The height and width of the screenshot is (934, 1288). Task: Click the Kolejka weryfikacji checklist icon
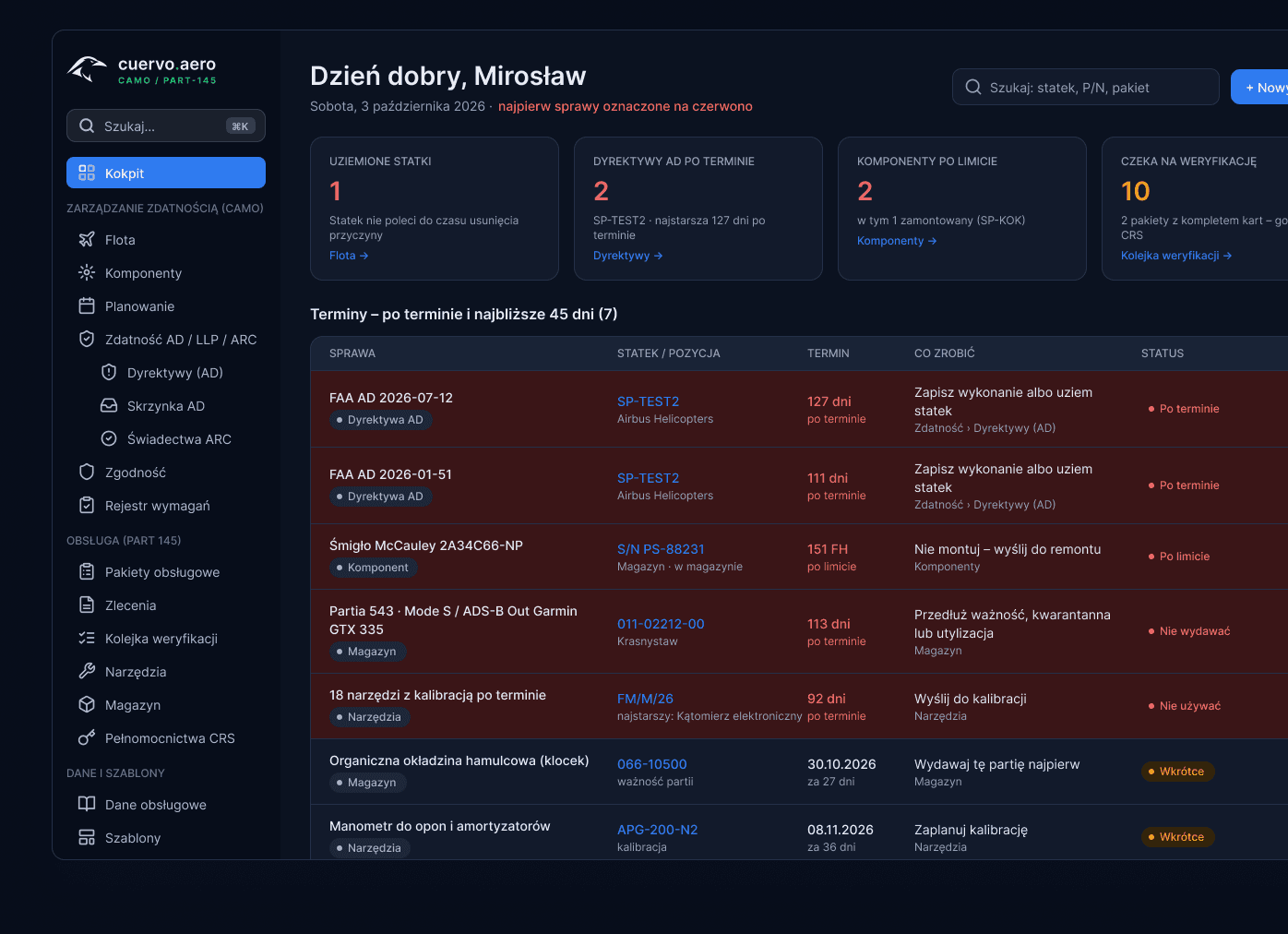pyautogui.click(x=87, y=638)
